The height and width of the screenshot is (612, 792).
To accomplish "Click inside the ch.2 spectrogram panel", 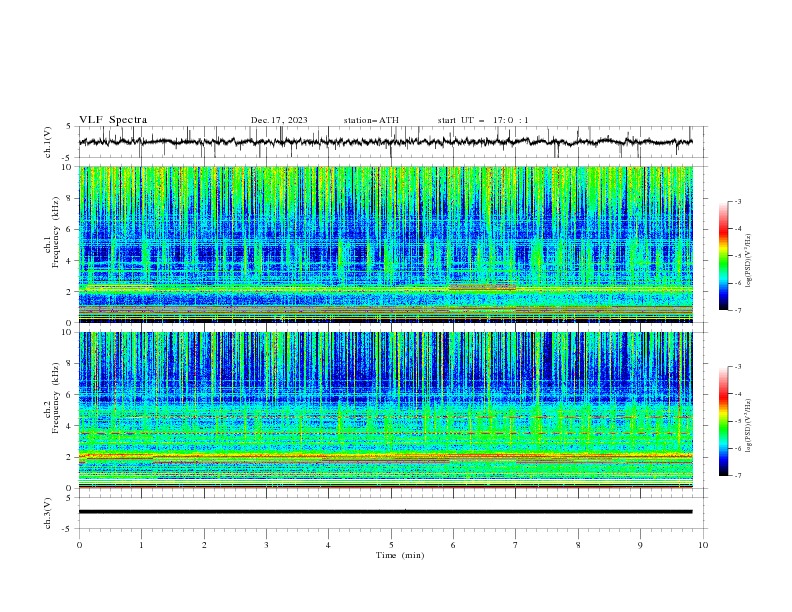I will (385, 410).
